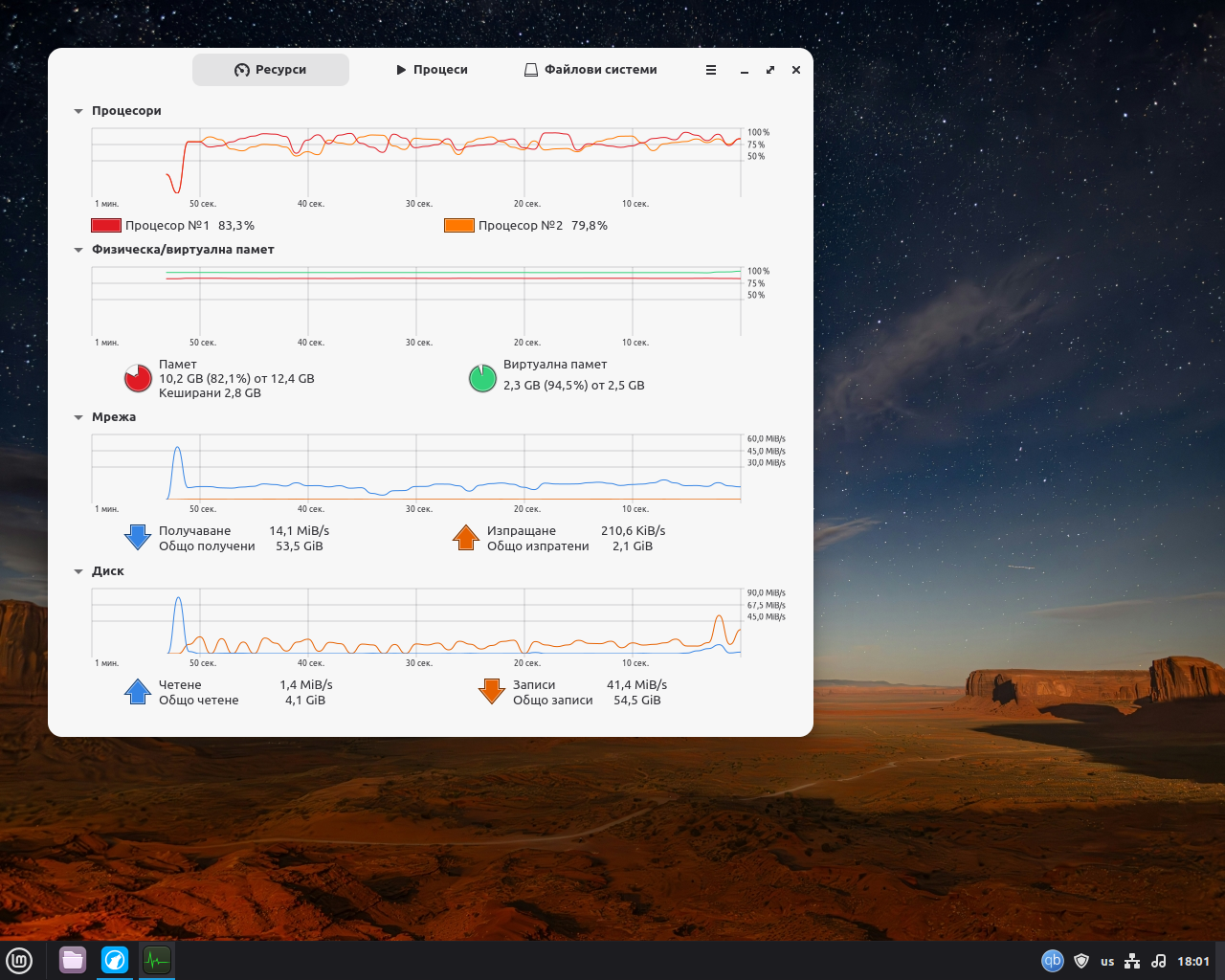The height and width of the screenshot is (980, 1225).
Task: Collapse the Процесори section
Action: click(78, 111)
